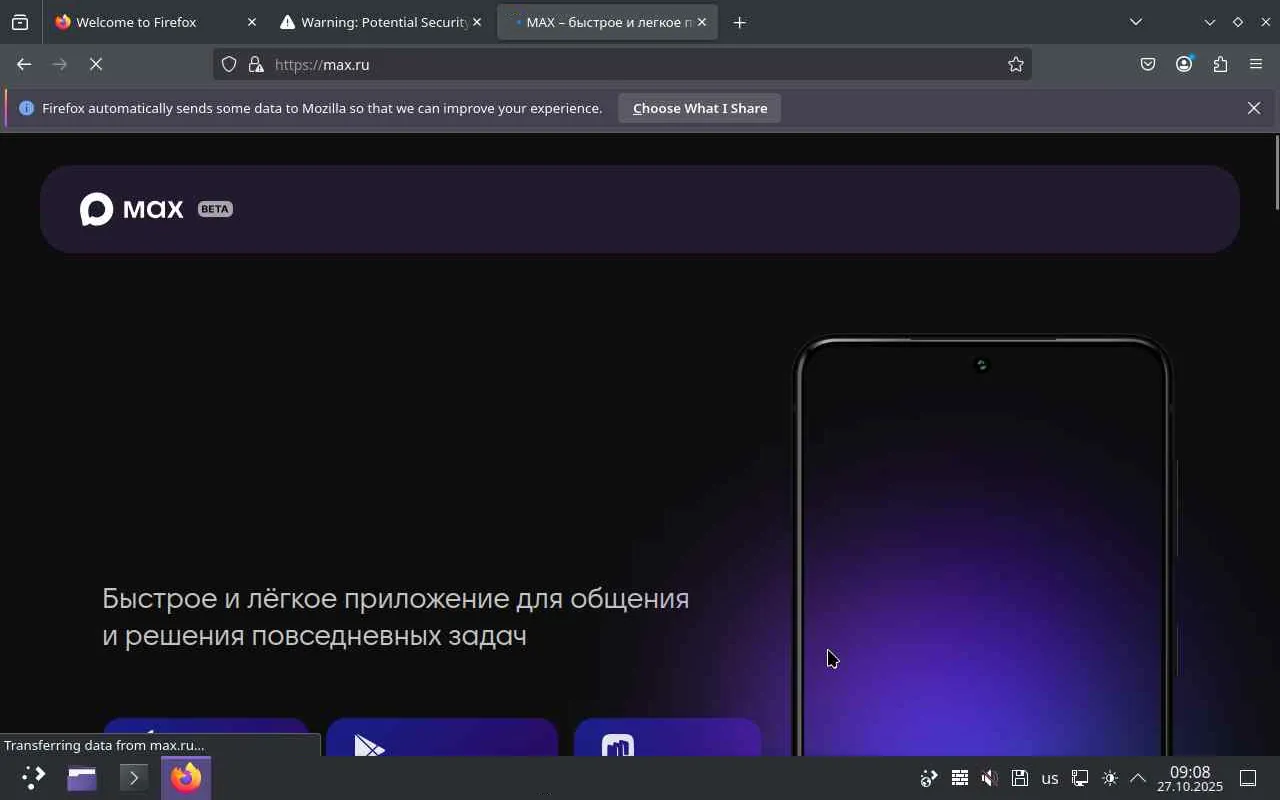
Task: Select the MAX – быстрое и легкое tab
Action: tap(607, 22)
